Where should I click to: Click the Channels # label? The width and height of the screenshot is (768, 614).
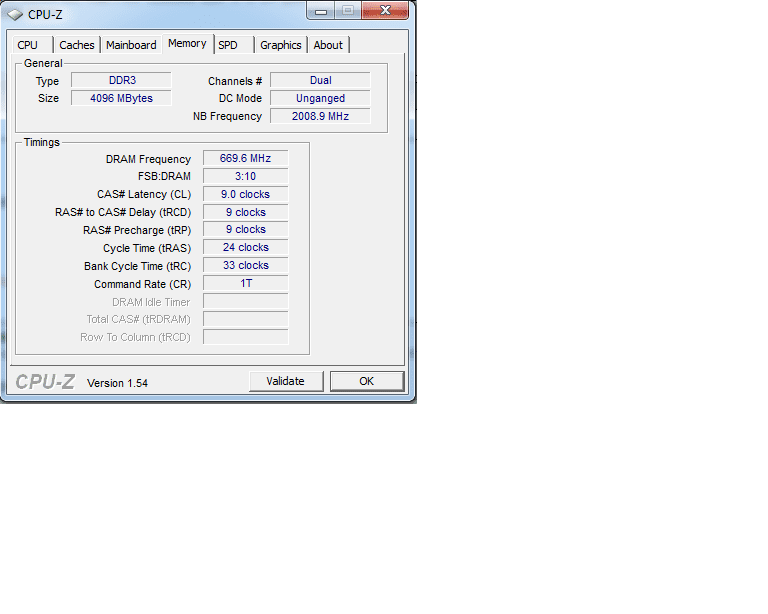pyautogui.click(x=235, y=81)
